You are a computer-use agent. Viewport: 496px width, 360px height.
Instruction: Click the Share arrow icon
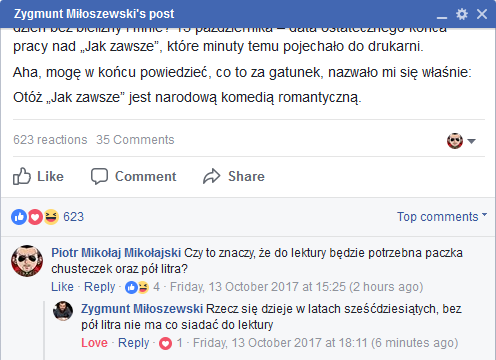212,176
